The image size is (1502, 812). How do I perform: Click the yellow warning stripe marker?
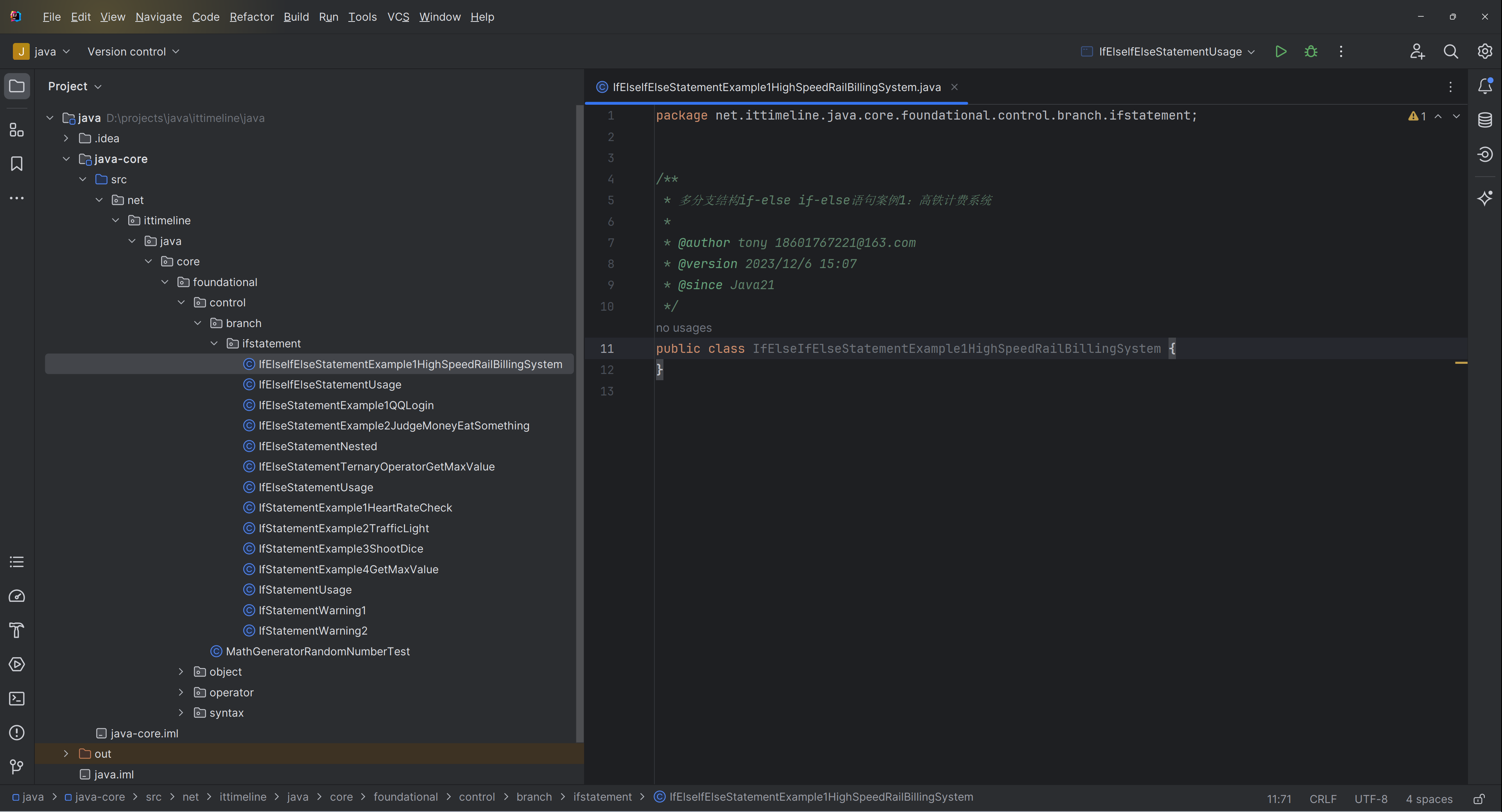pyautogui.click(x=1461, y=363)
